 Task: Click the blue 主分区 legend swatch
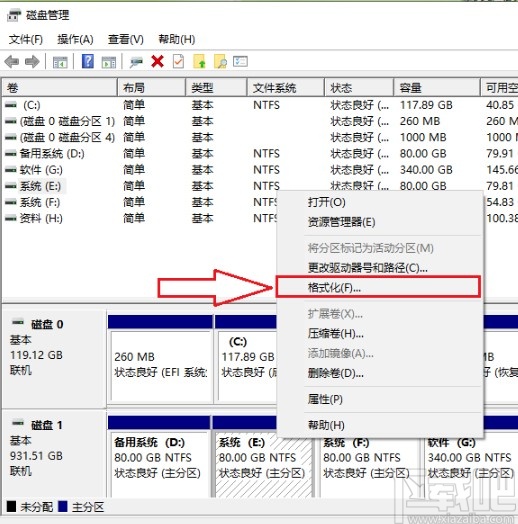pyautogui.click(x=63, y=507)
